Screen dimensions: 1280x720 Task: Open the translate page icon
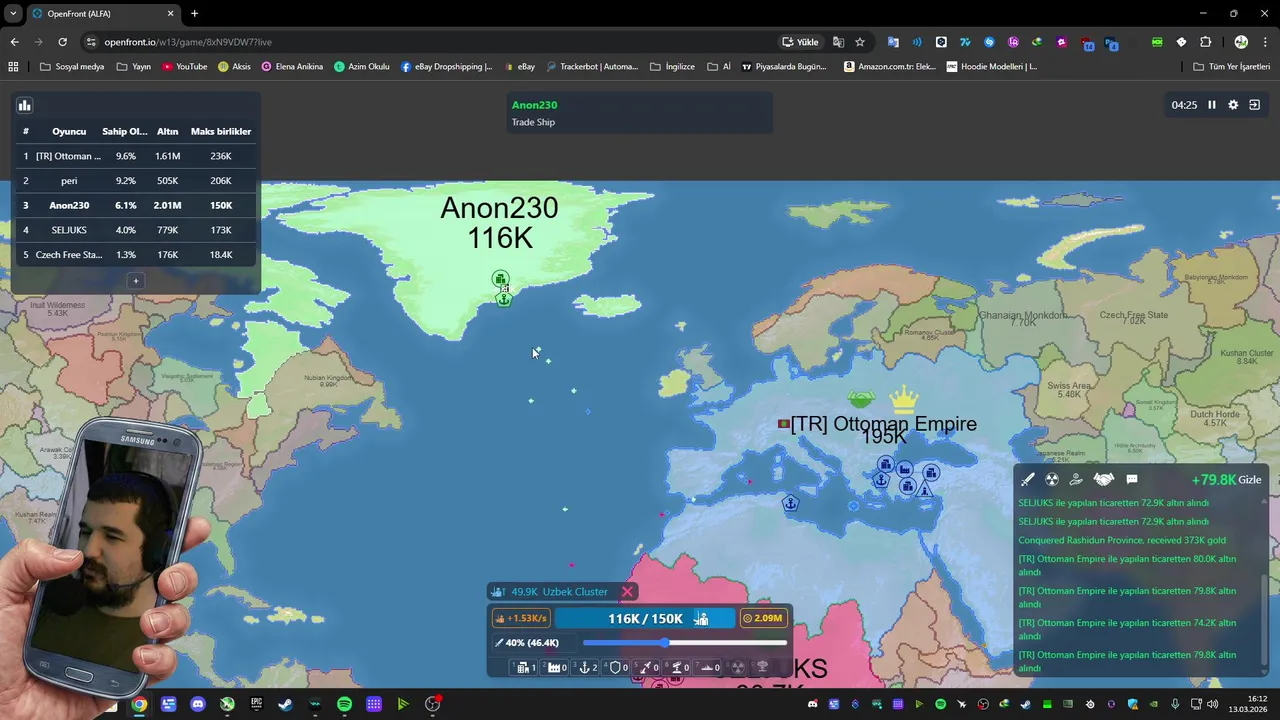point(838,42)
